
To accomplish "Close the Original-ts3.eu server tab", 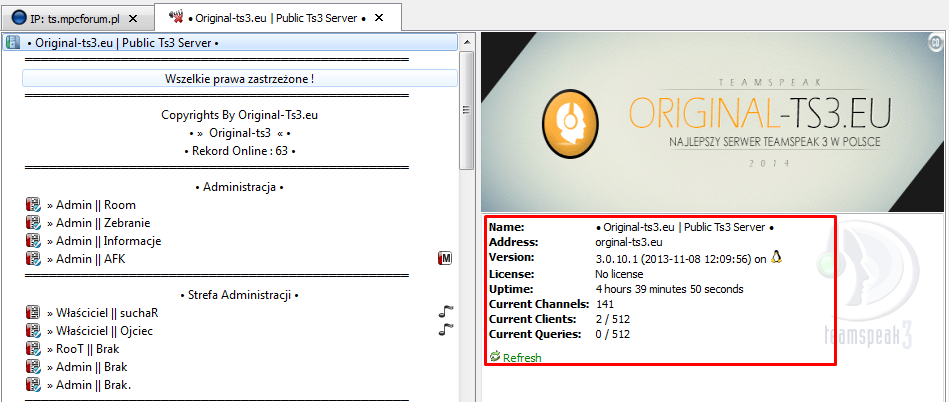I will click(x=379, y=18).
